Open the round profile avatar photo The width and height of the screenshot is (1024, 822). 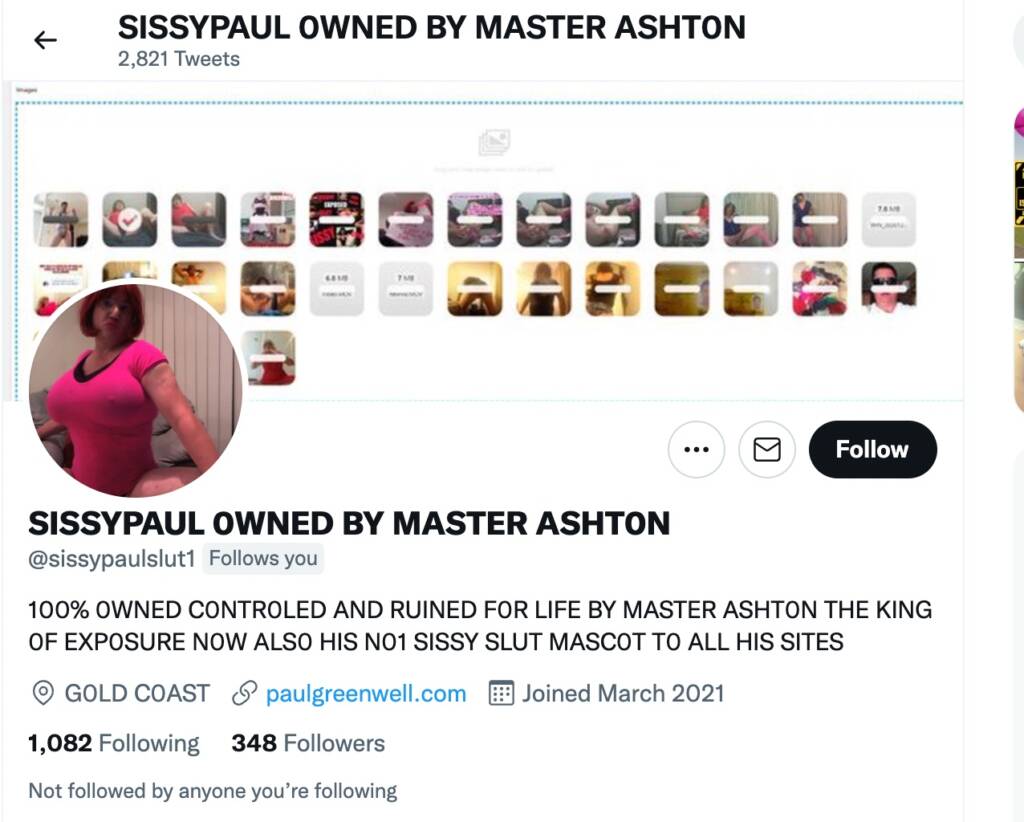click(135, 390)
